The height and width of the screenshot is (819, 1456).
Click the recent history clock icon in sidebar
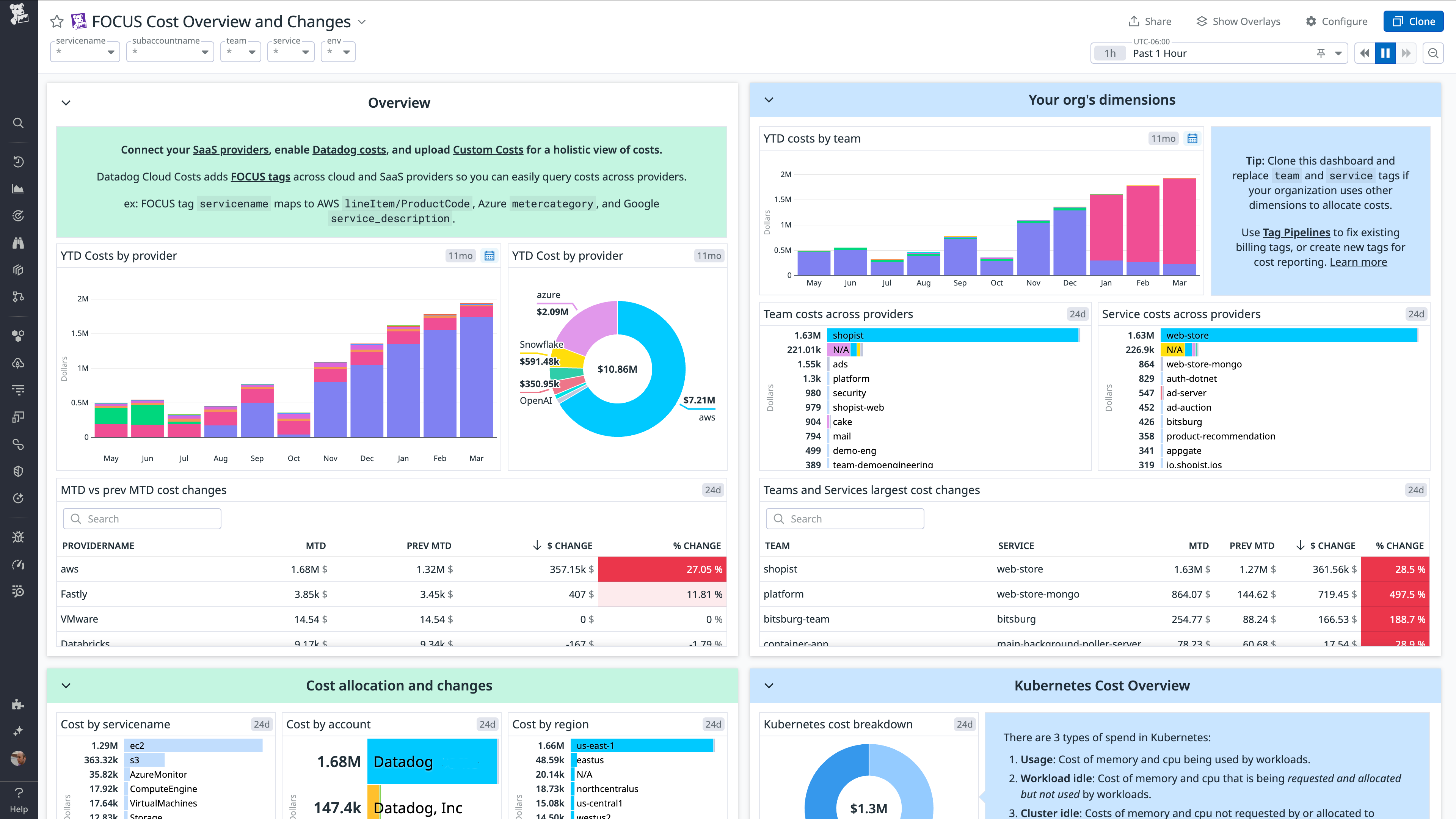pos(19,162)
